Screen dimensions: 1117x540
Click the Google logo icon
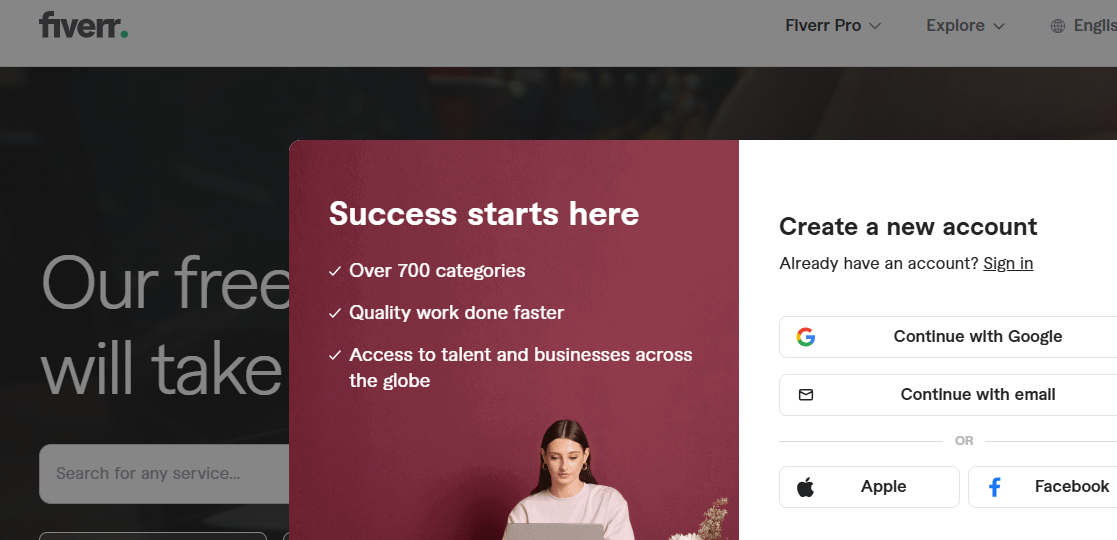click(x=806, y=337)
